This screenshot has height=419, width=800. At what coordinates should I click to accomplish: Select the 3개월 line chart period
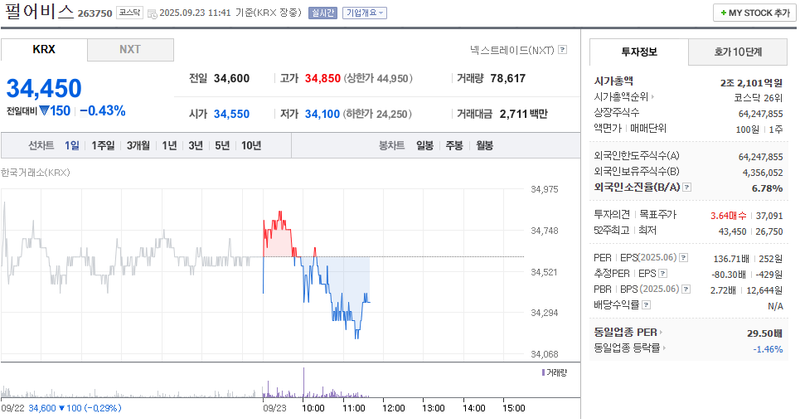[x=138, y=145]
